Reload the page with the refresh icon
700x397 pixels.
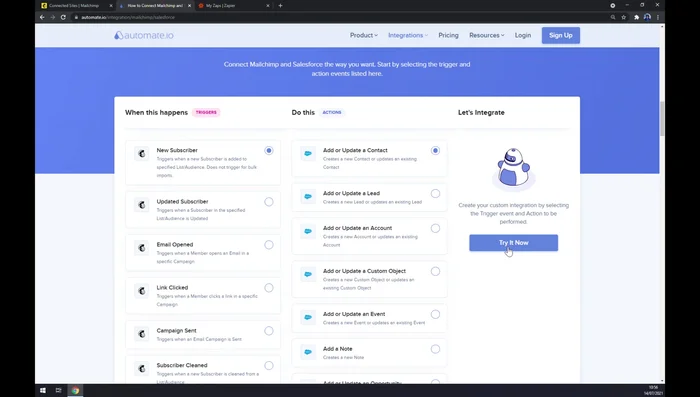[63, 17]
